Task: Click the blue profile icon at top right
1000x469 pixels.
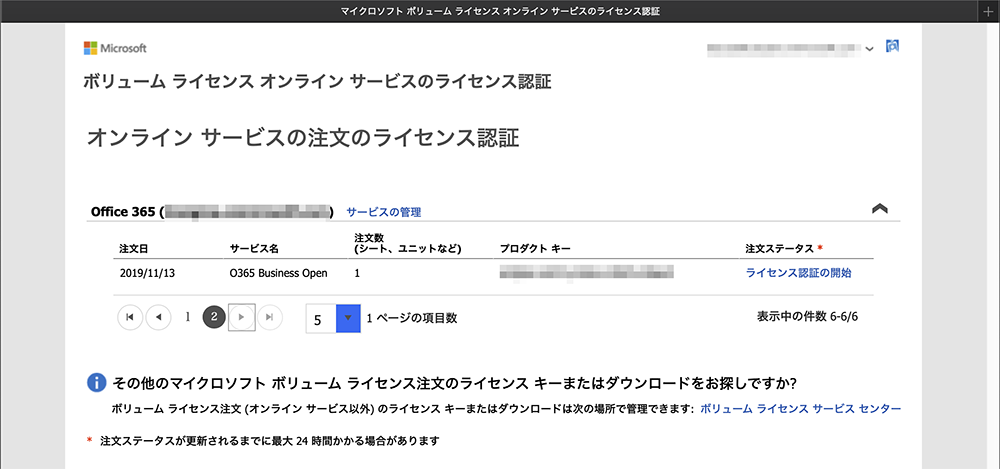Action: tap(893, 47)
